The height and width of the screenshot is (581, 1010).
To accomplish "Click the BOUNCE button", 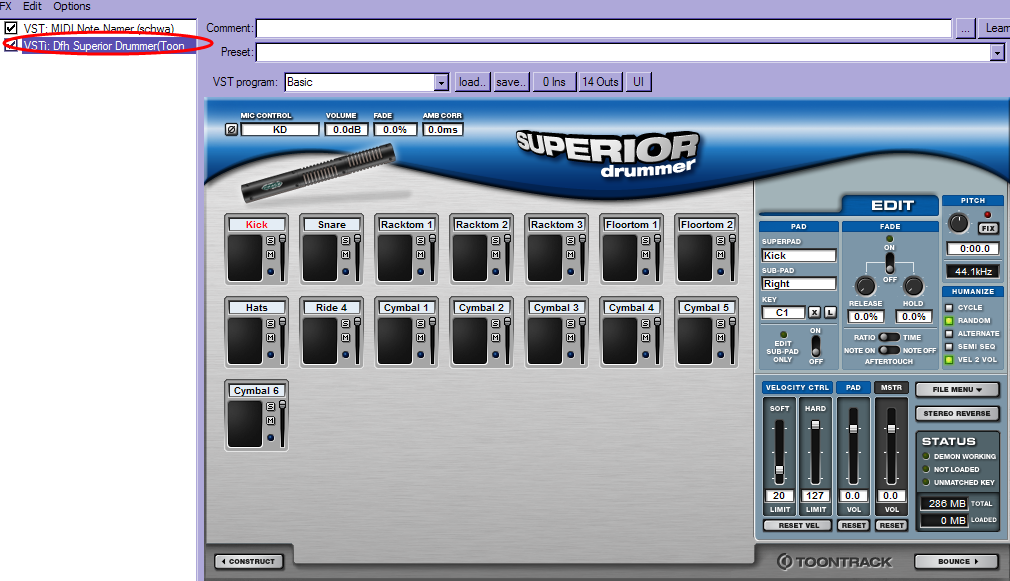I will 957,562.
